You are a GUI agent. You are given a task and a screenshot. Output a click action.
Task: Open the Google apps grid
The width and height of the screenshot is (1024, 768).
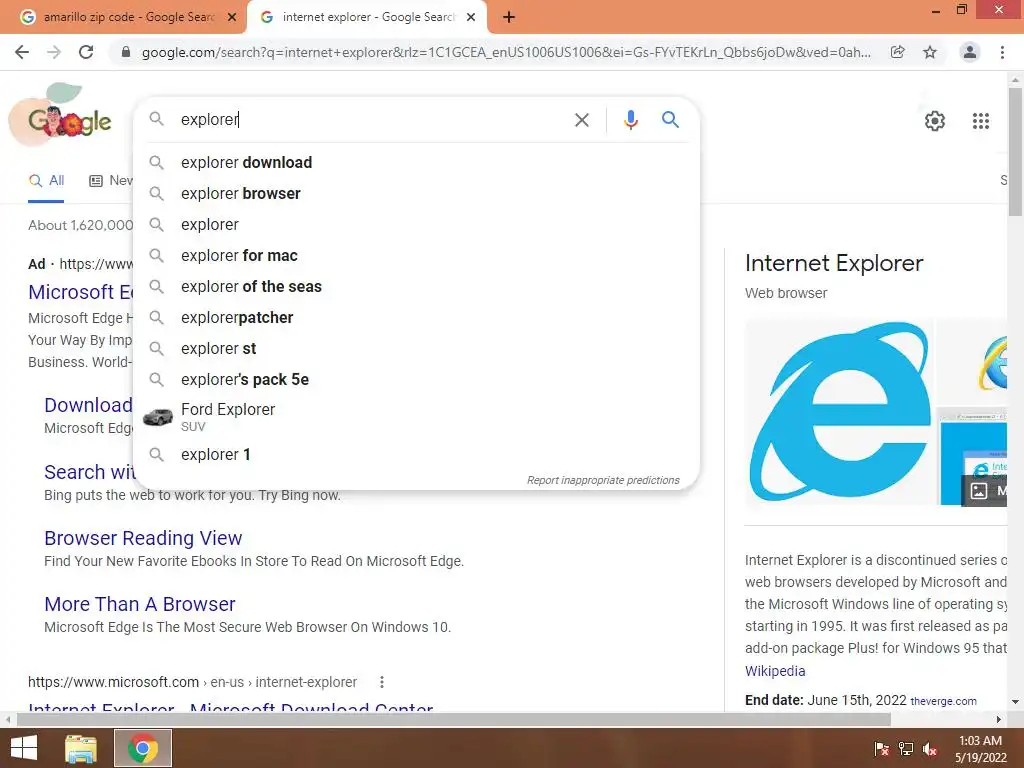click(980, 121)
